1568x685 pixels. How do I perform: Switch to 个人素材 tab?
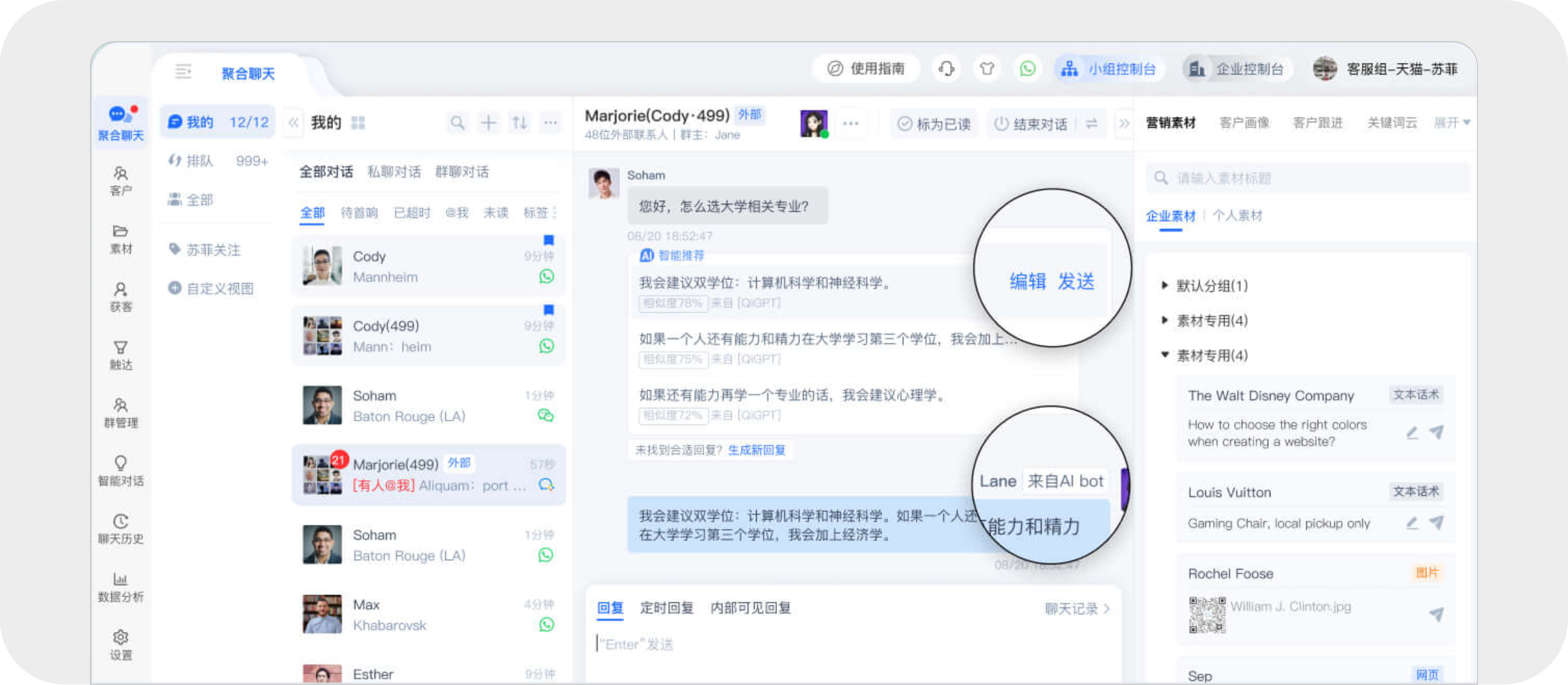[1237, 215]
